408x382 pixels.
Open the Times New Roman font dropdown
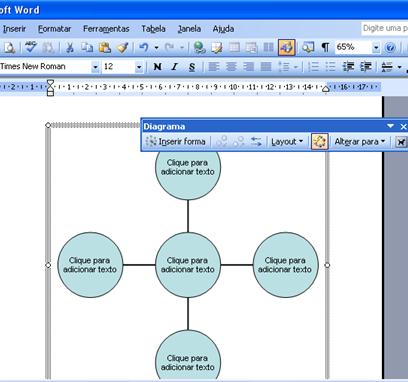pyautogui.click(x=95, y=67)
